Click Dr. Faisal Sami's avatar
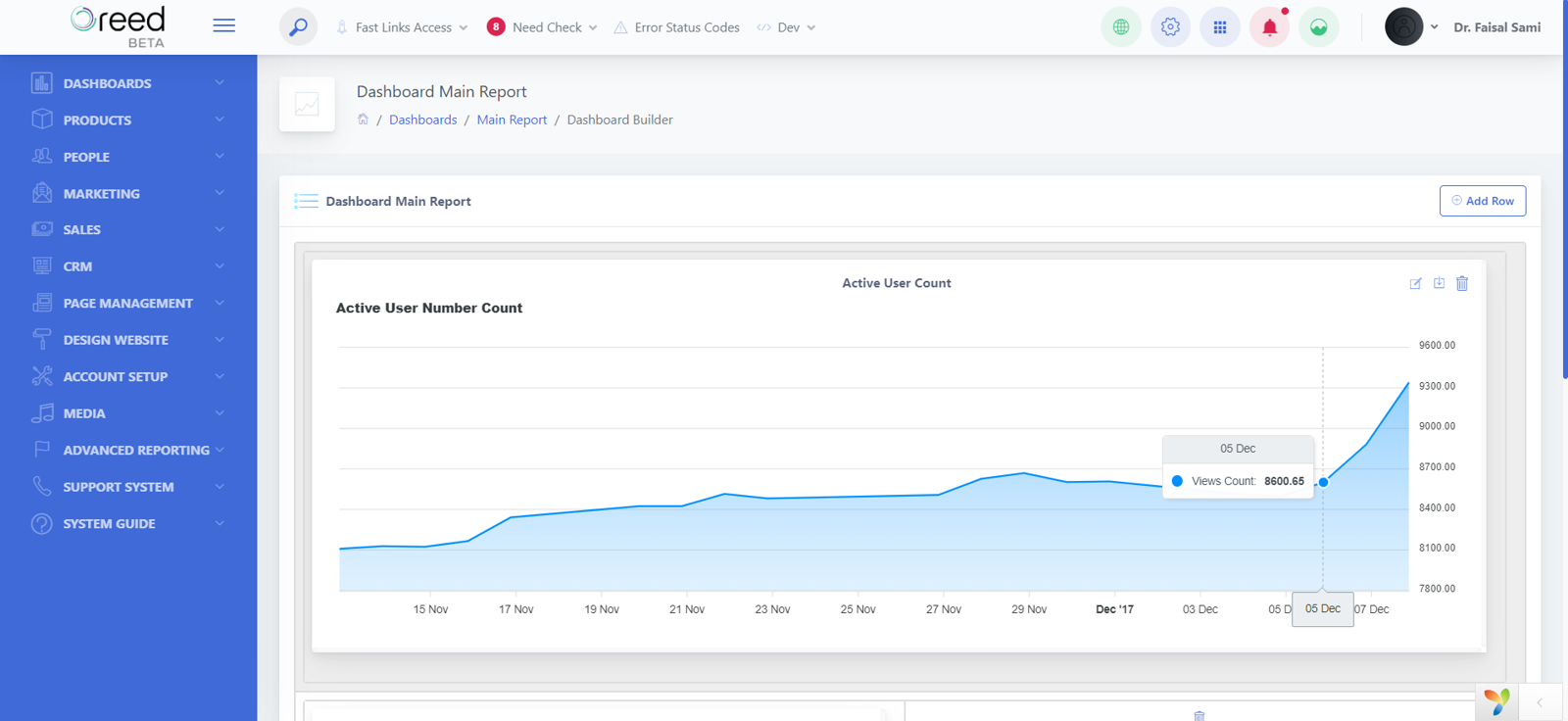This screenshot has height=721, width=1568. point(1403,27)
